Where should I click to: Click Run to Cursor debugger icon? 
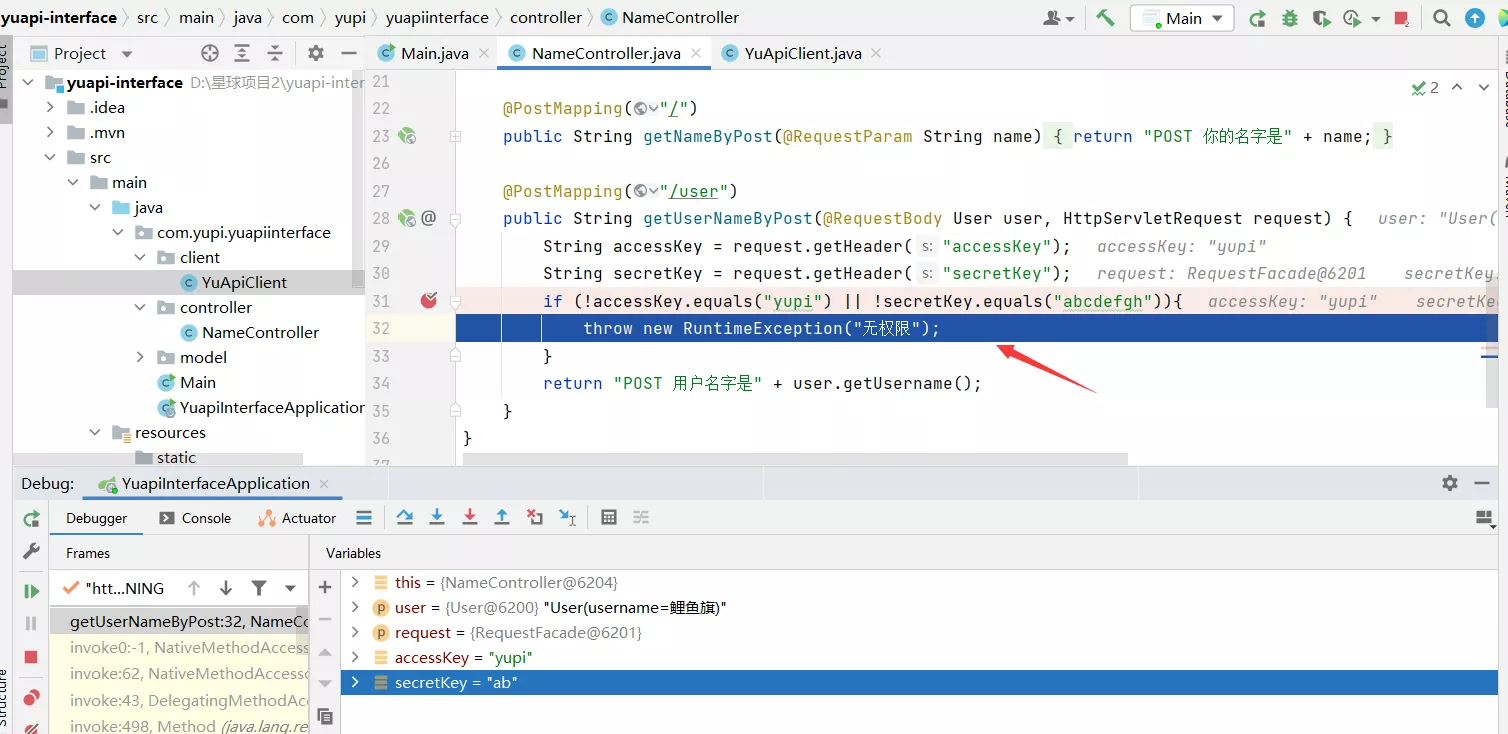pos(568,517)
